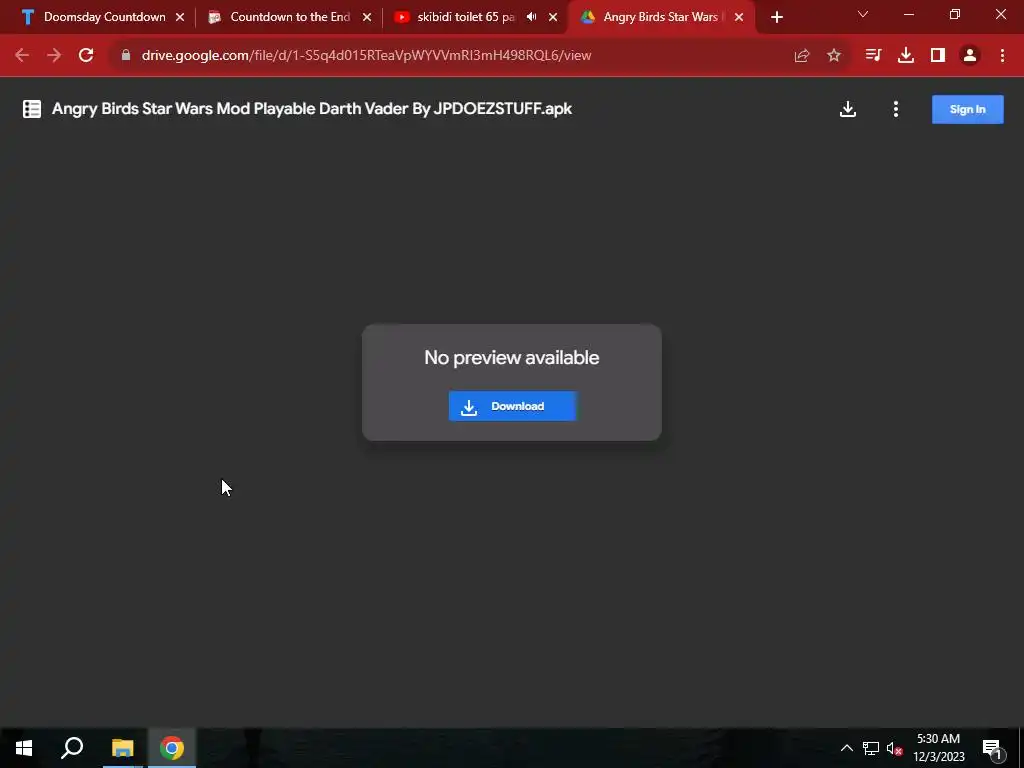Share this page icon in address bar
Screen dimensions: 1024x768
coord(802,56)
